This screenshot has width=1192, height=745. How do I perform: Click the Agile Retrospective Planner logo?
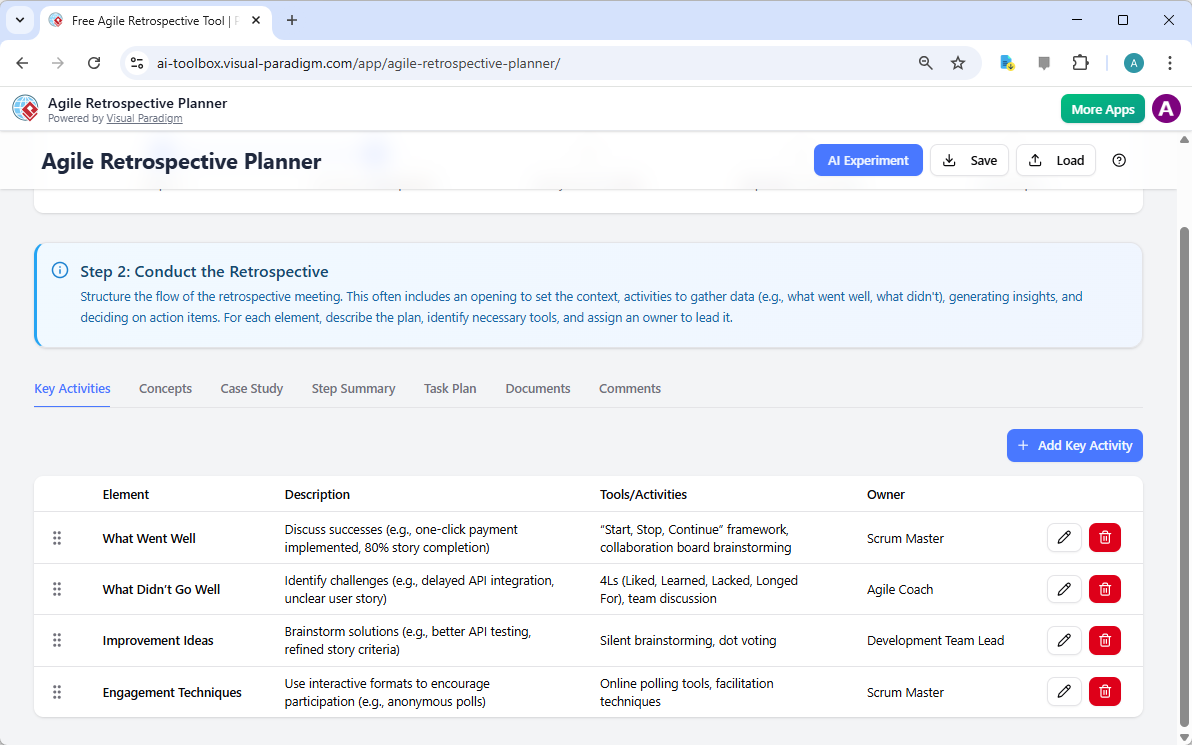click(25, 108)
